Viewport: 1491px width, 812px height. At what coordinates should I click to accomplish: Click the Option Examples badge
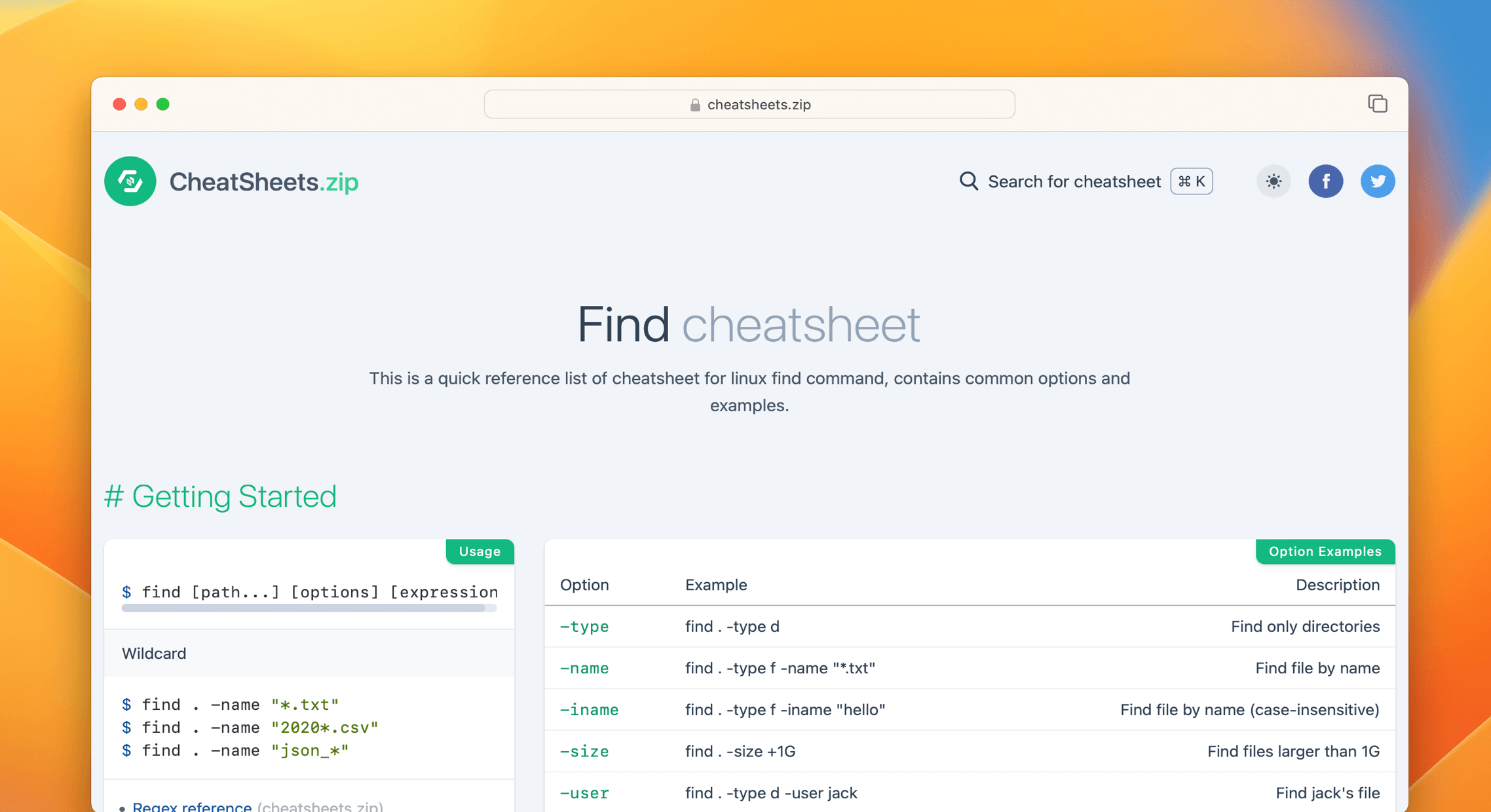point(1325,551)
